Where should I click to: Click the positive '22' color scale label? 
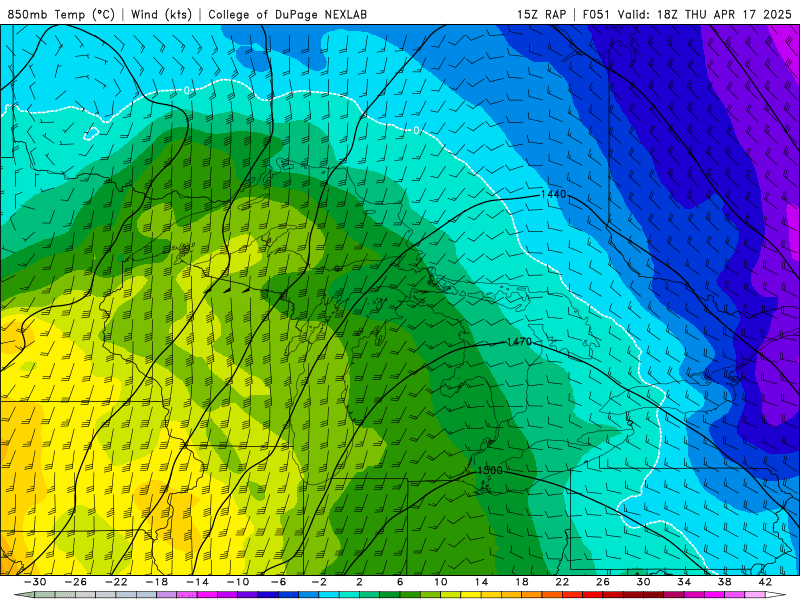(562, 582)
